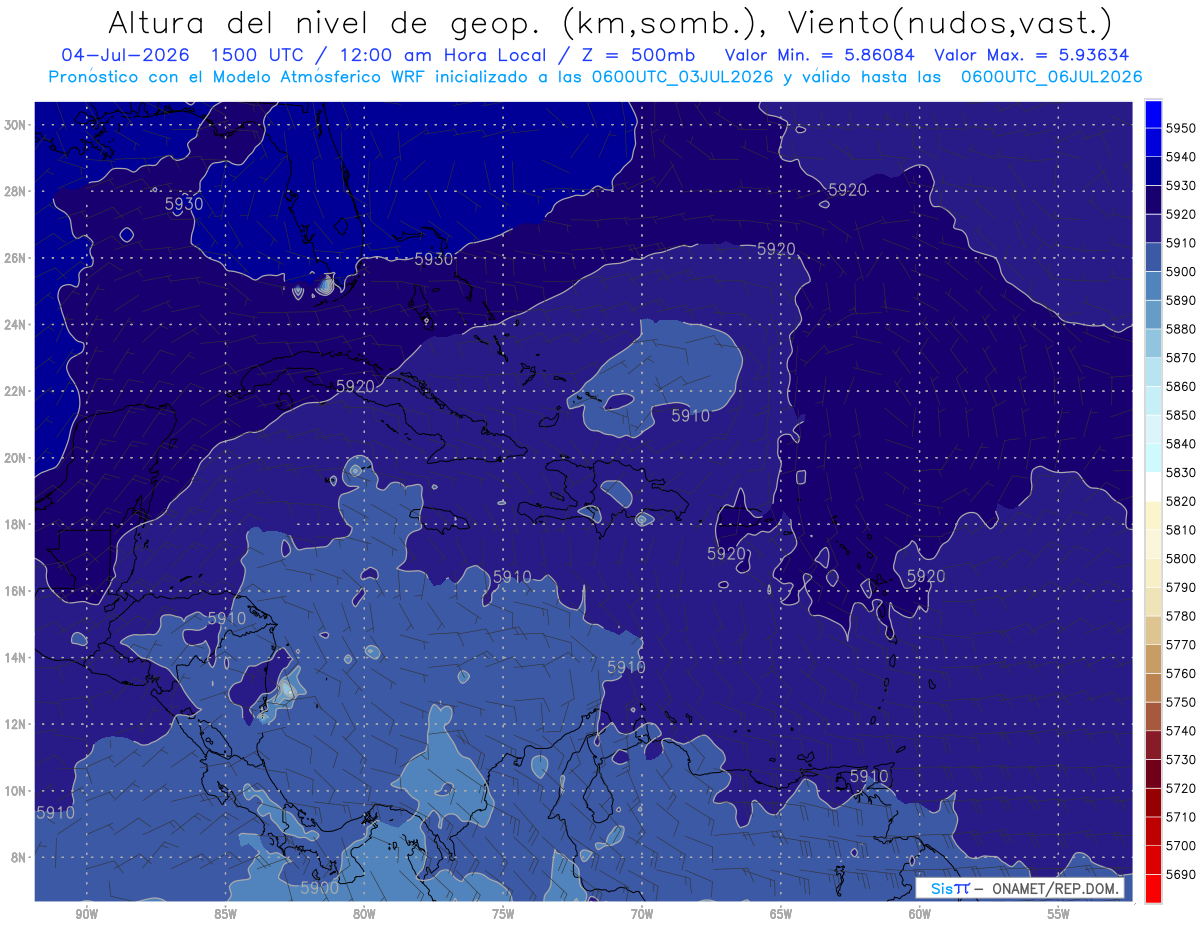Click the 5860 color scale label
The width and height of the screenshot is (1200, 927).
click(1181, 386)
